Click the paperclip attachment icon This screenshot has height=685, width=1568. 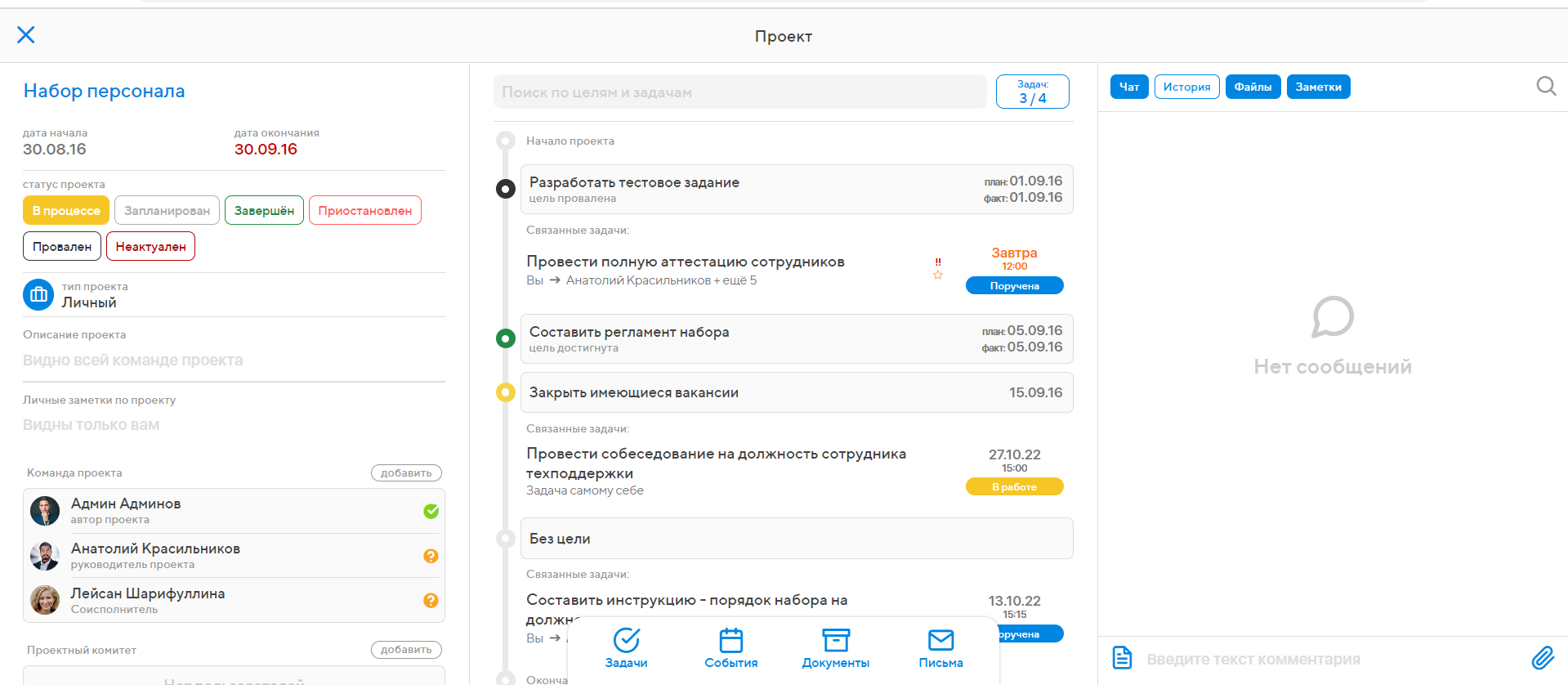pos(1543,658)
